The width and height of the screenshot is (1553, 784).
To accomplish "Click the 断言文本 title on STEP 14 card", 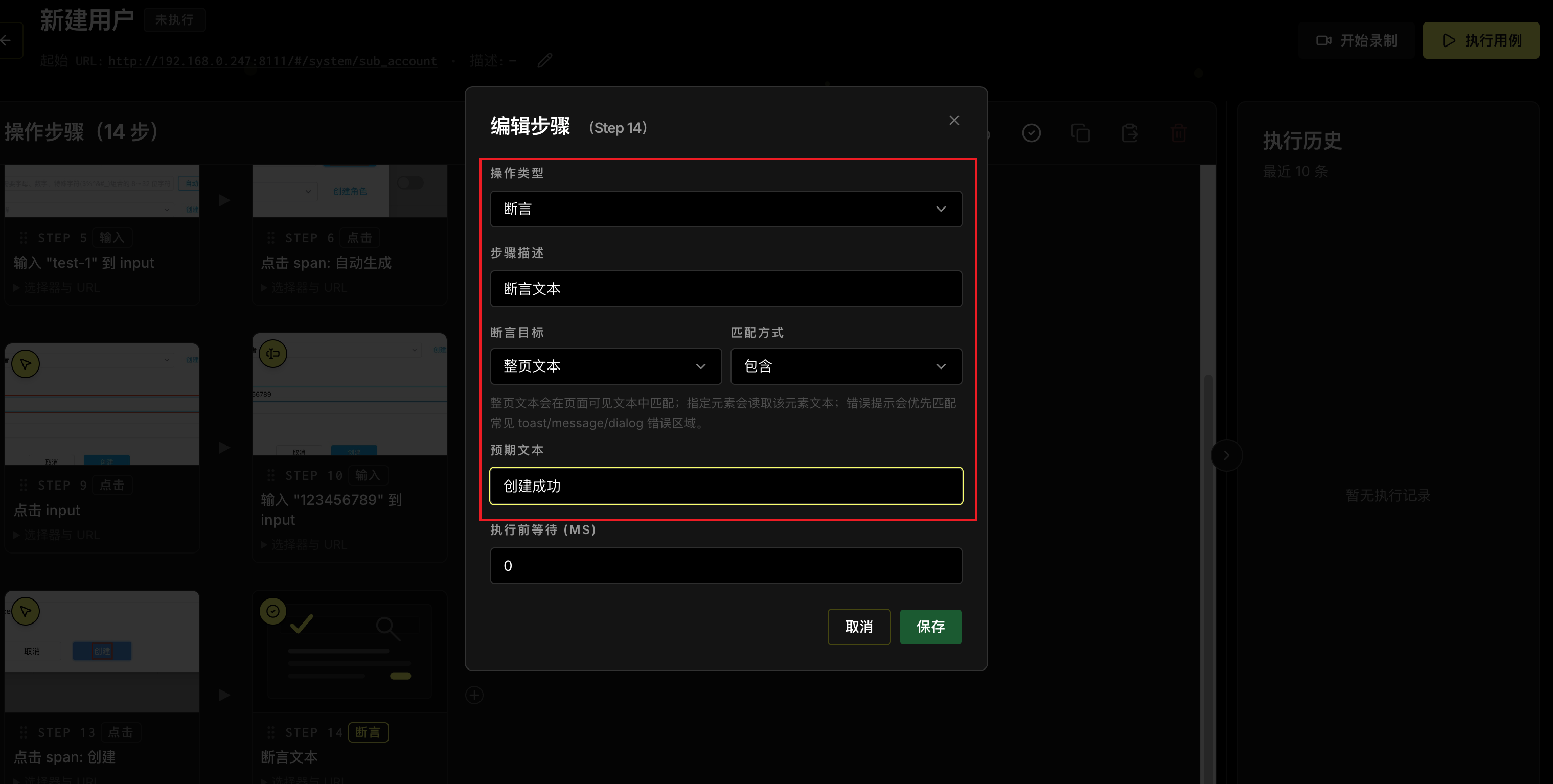I will point(289,757).
